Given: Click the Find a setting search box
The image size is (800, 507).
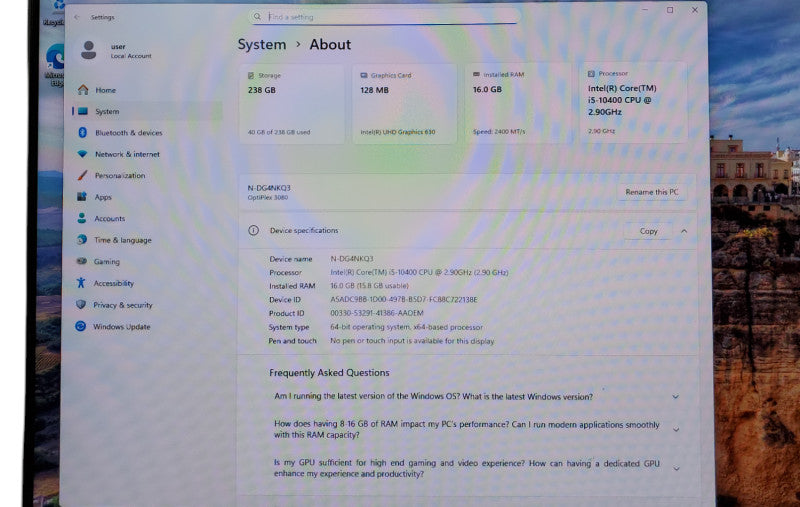Looking at the screenshot, I should pos(384,17).
